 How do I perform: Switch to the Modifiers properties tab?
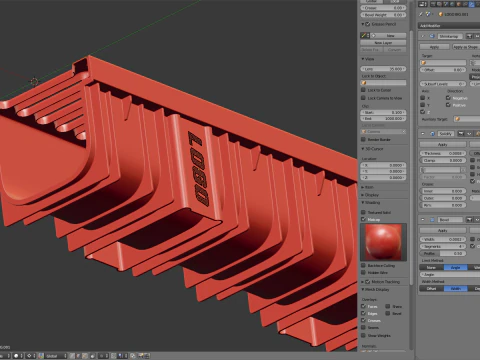[x=472, y=4]
